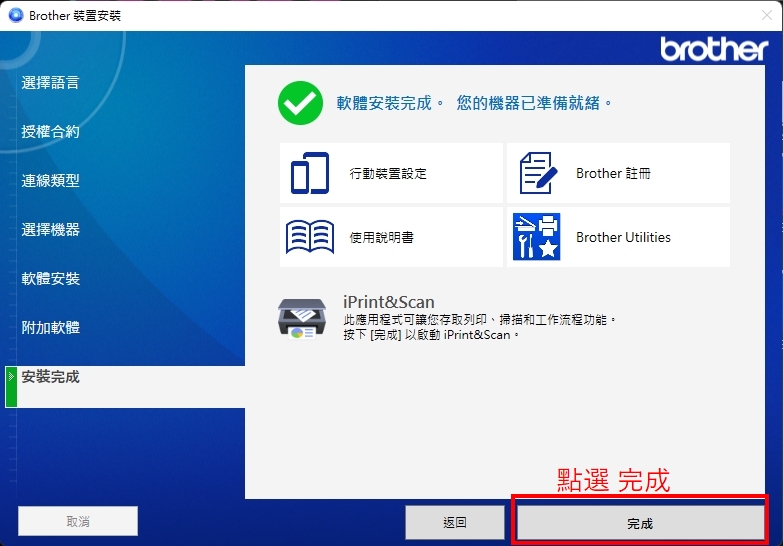
Task: Click the Brother Utilities tools icon
Action: pyautogui.click(x=536, y=237)
